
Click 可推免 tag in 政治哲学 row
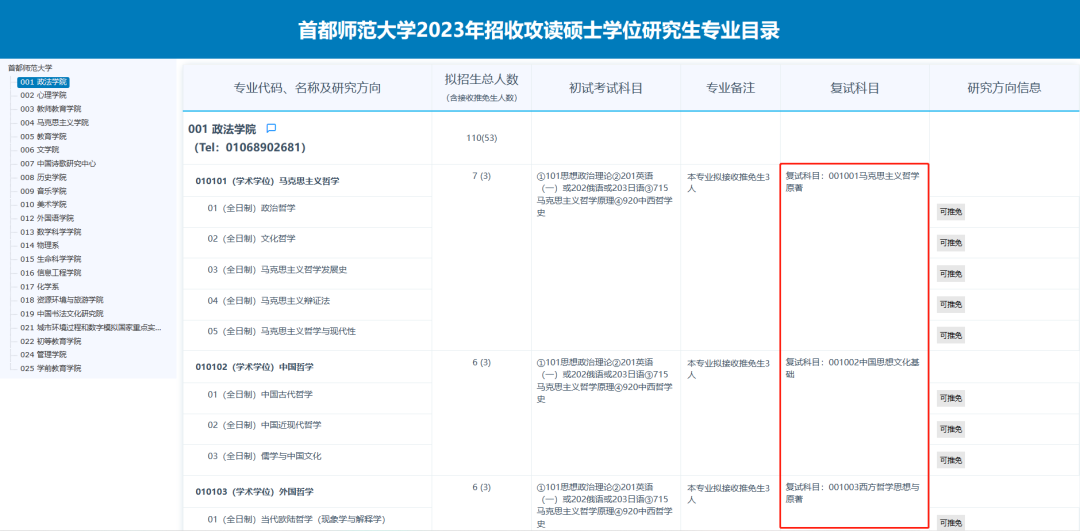click(x=951, y=212)
